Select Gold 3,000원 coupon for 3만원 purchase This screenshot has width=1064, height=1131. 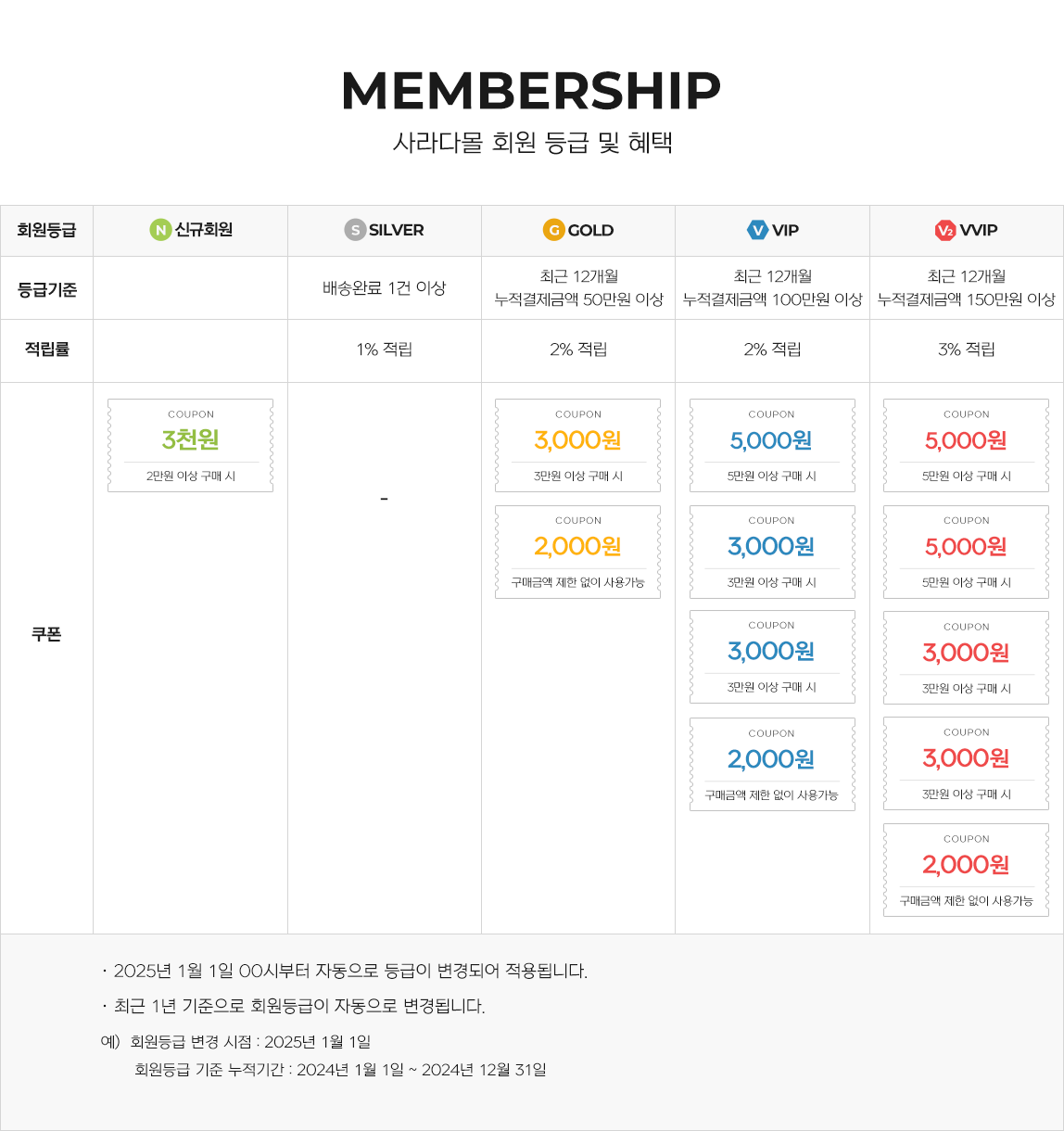(577, 445)
